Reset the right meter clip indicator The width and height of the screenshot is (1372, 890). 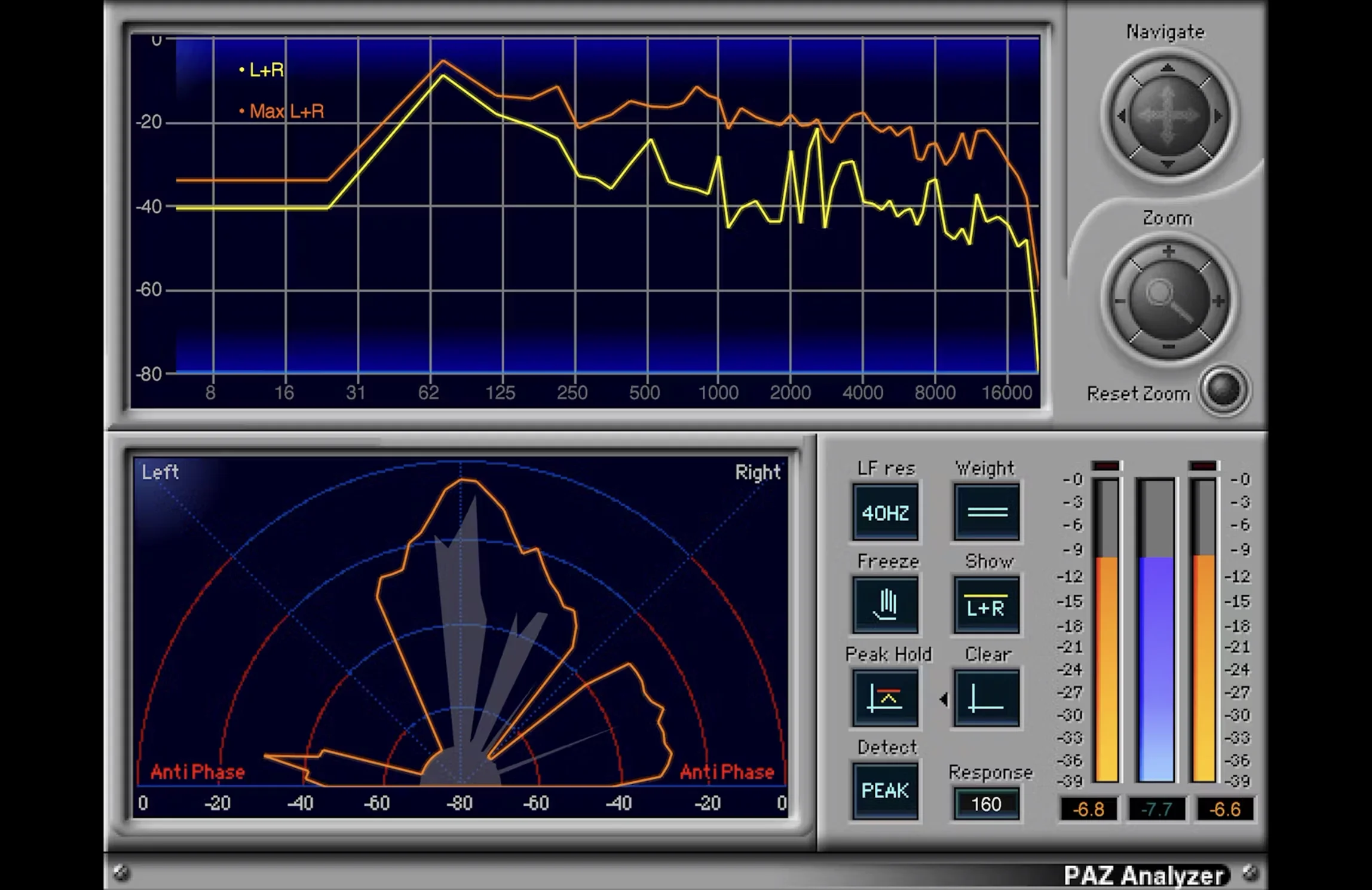click(x=1203, y=466)
